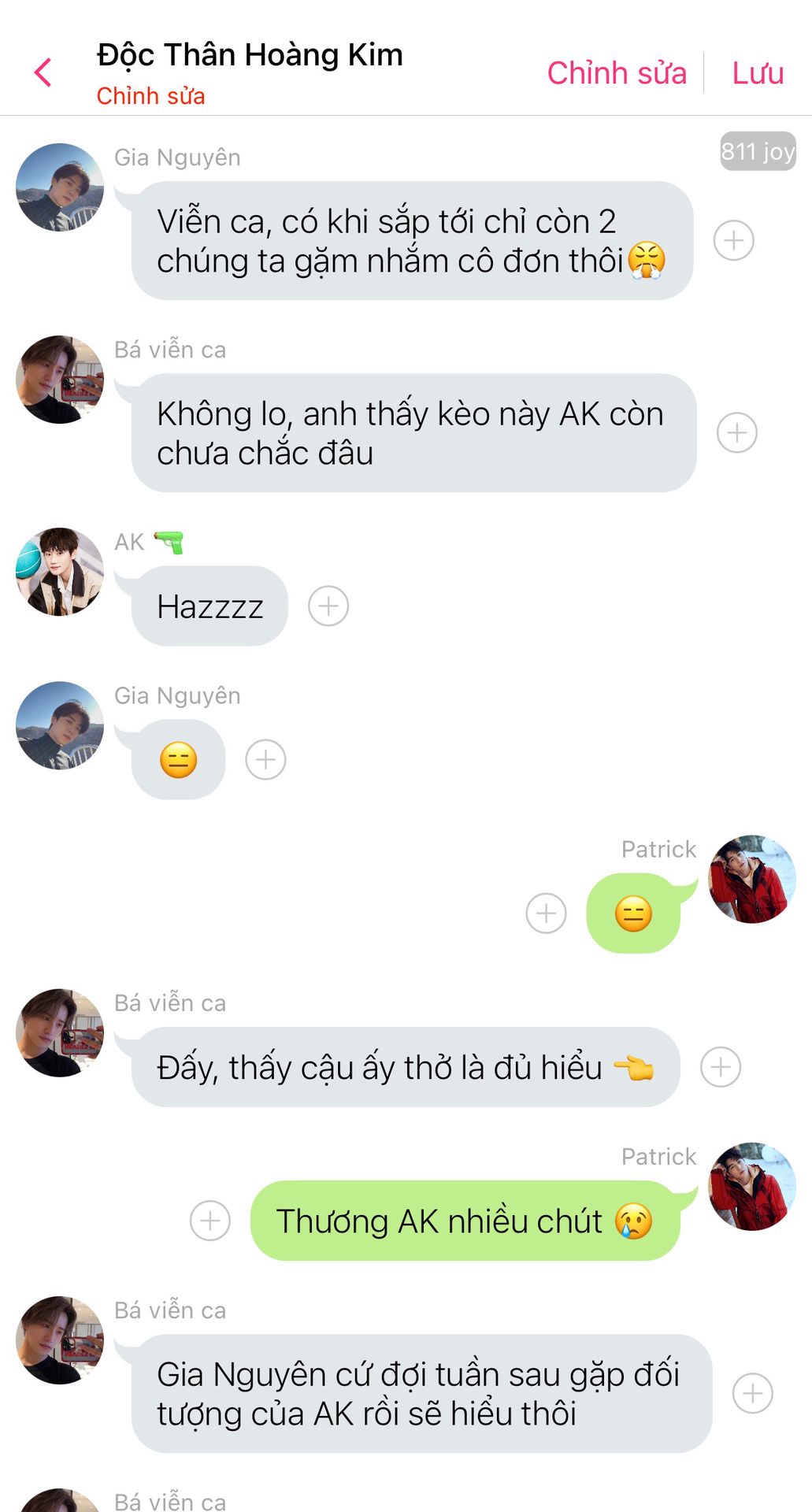
Task: Tap Bá viễn ca avatar beside "Không lo"
Action: pyautogui.click(x=60, y=380)
